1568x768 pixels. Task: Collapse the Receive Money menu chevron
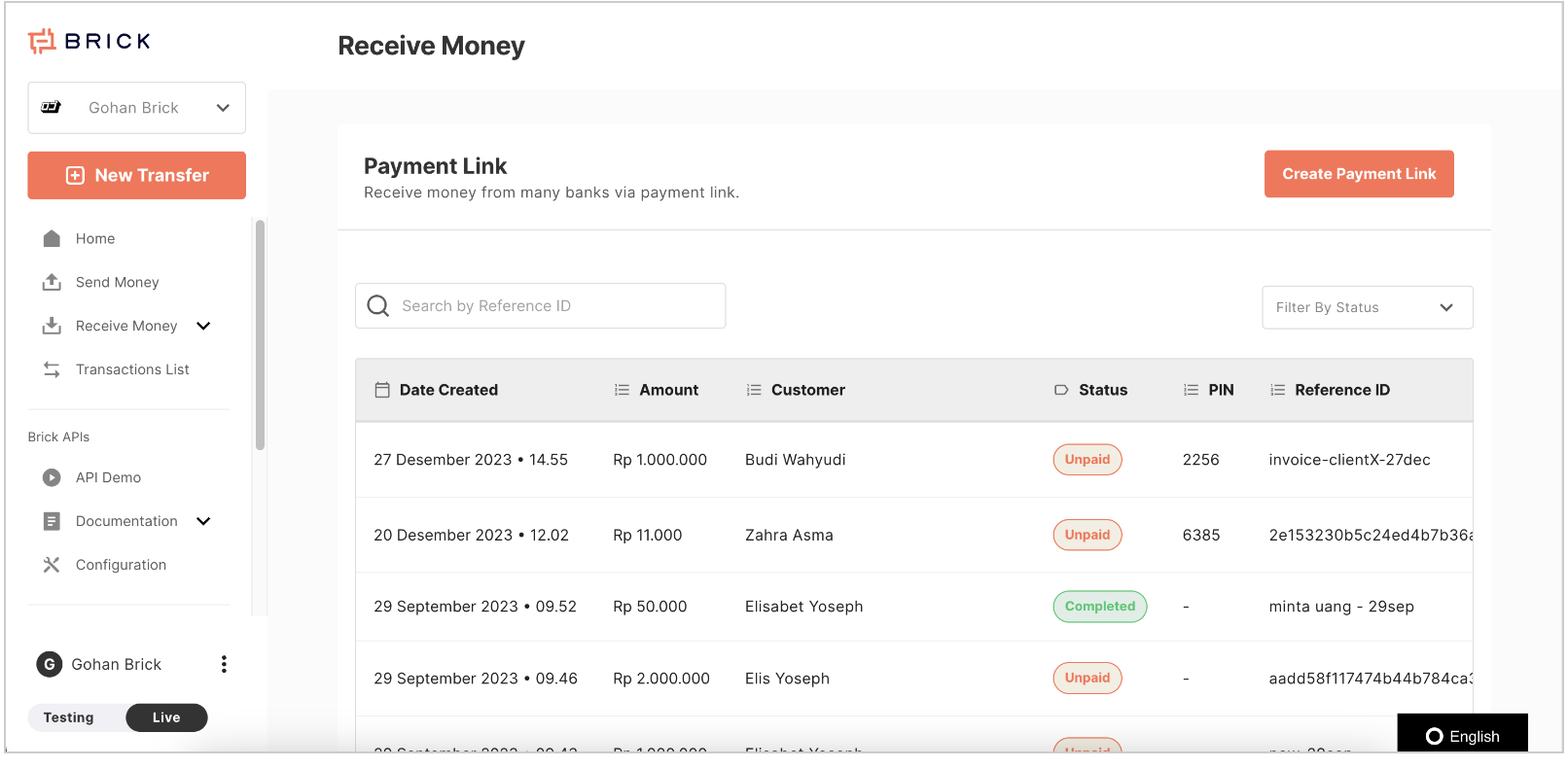tap(203, 326)
